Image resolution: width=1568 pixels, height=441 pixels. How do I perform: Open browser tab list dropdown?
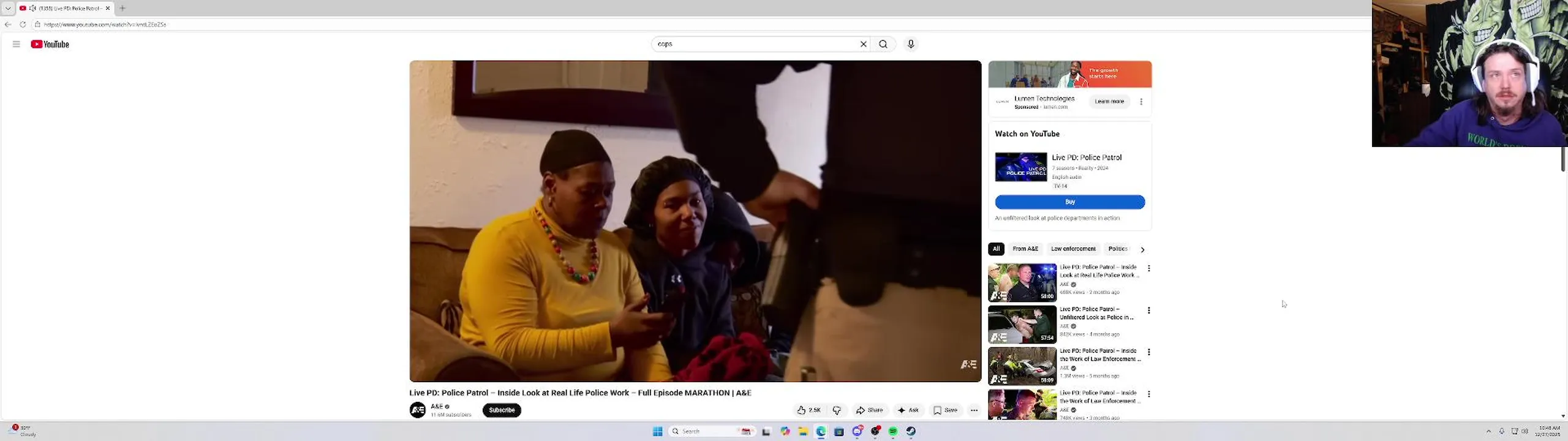click(8, 9)
